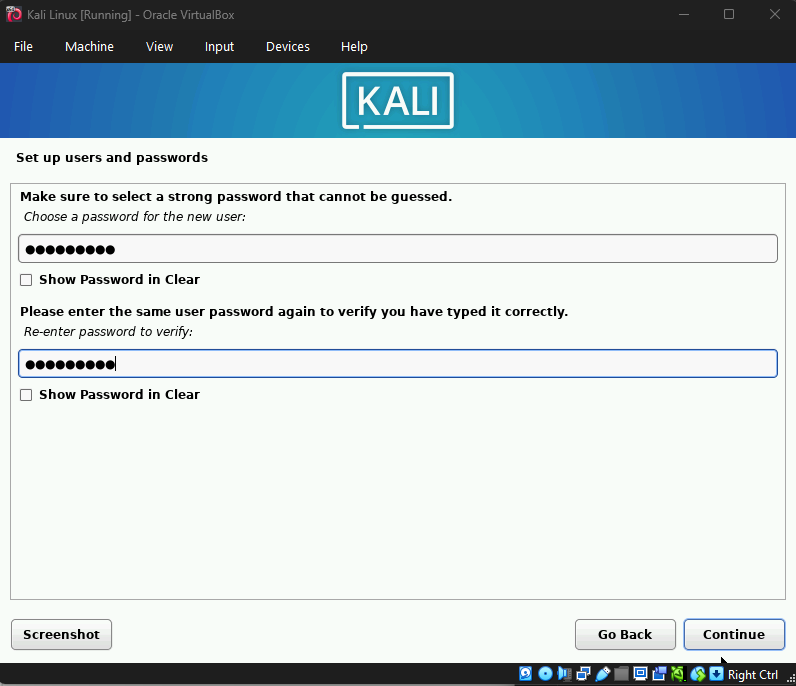Enable Show Password in Clear for first password
This screenshot has height=686, width=796.
(x=27, y=280)
